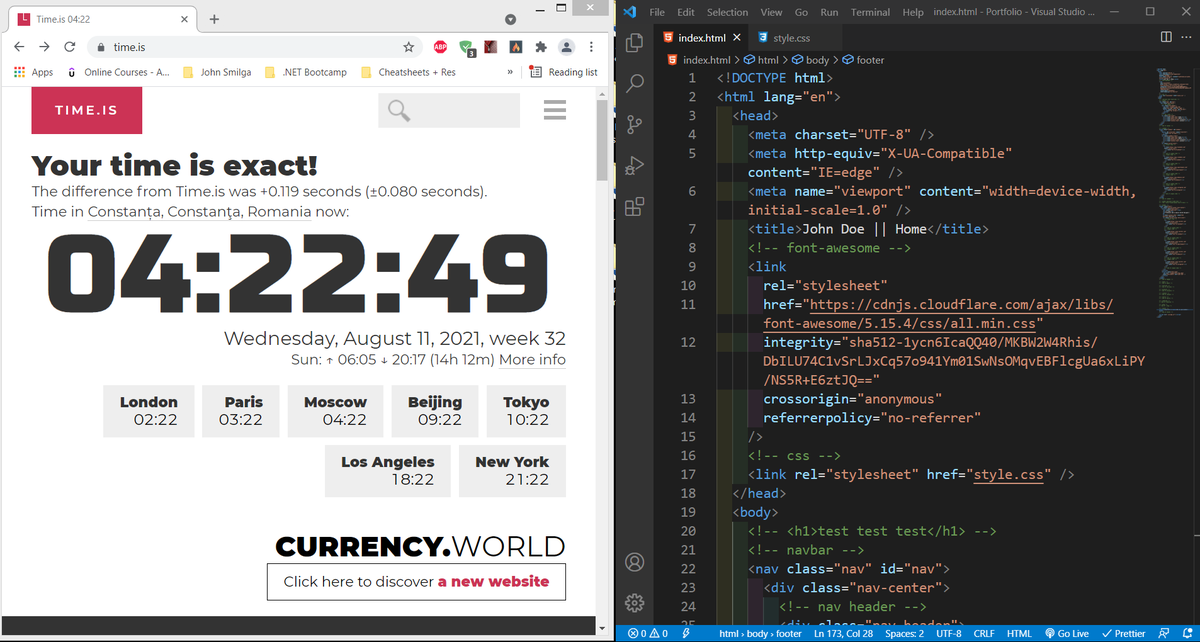Open Chrome Reading list

pos(563,72)
